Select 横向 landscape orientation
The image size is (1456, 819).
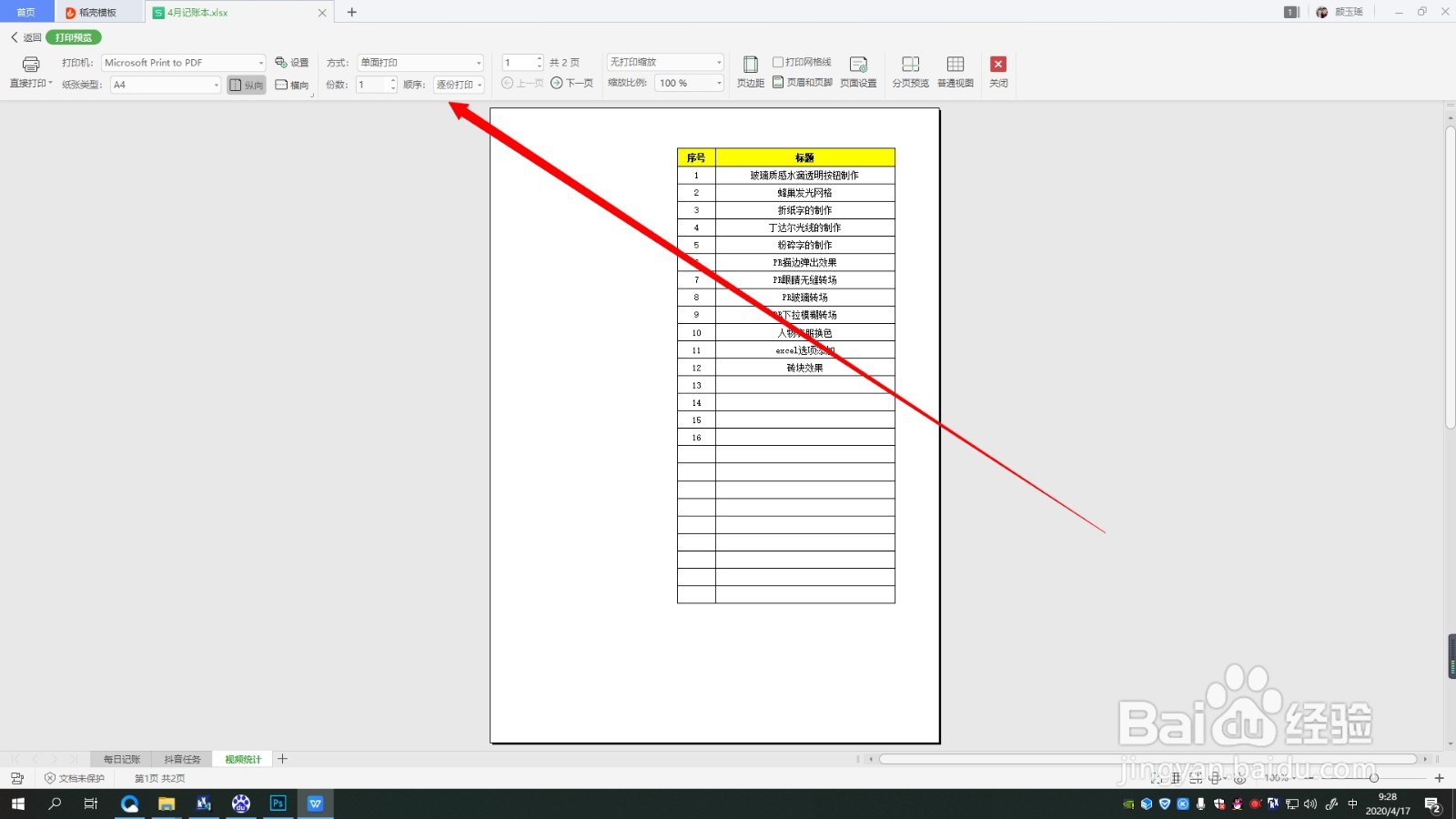point(292,85)
